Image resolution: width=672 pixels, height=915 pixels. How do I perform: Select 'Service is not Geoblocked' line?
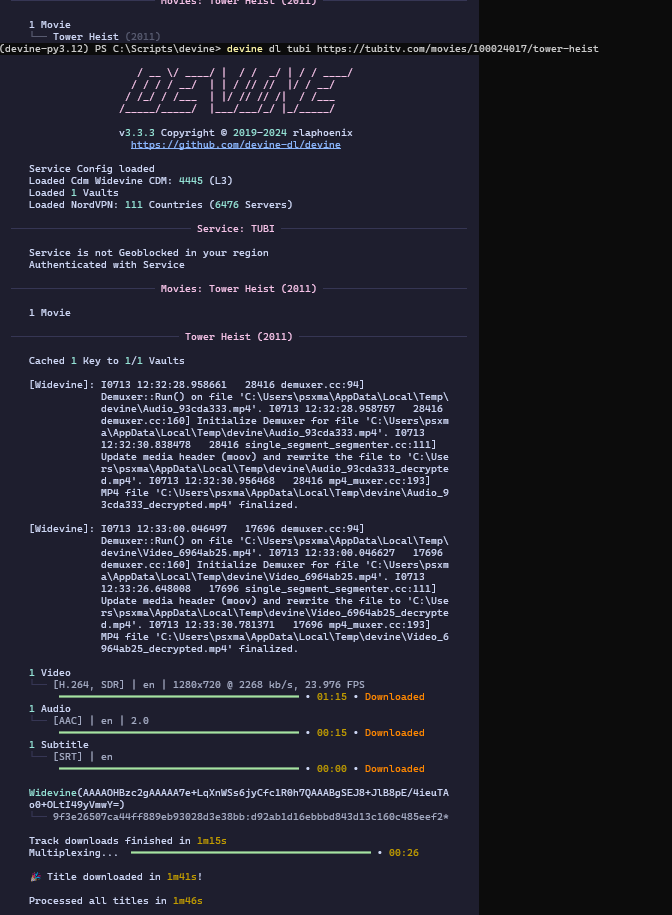149,253
